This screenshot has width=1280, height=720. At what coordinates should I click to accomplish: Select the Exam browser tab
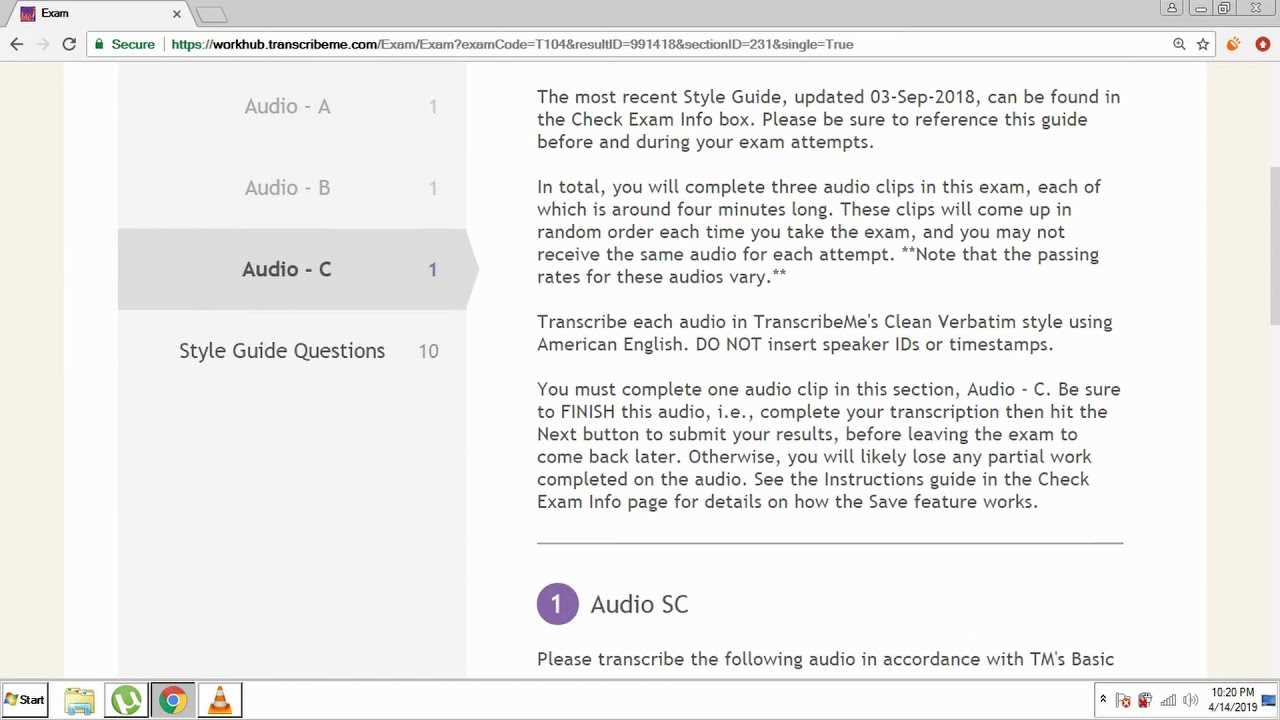100,14
